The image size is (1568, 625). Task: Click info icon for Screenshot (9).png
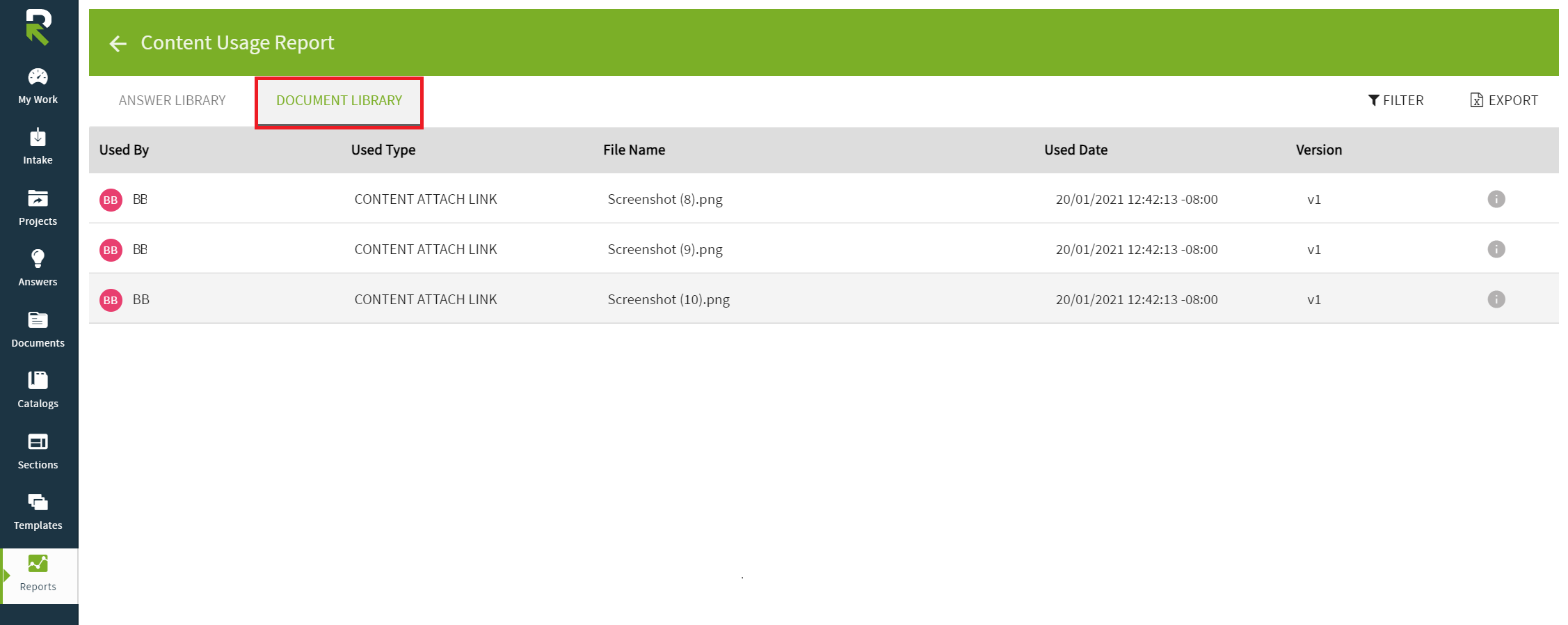tap(1496, 249)
